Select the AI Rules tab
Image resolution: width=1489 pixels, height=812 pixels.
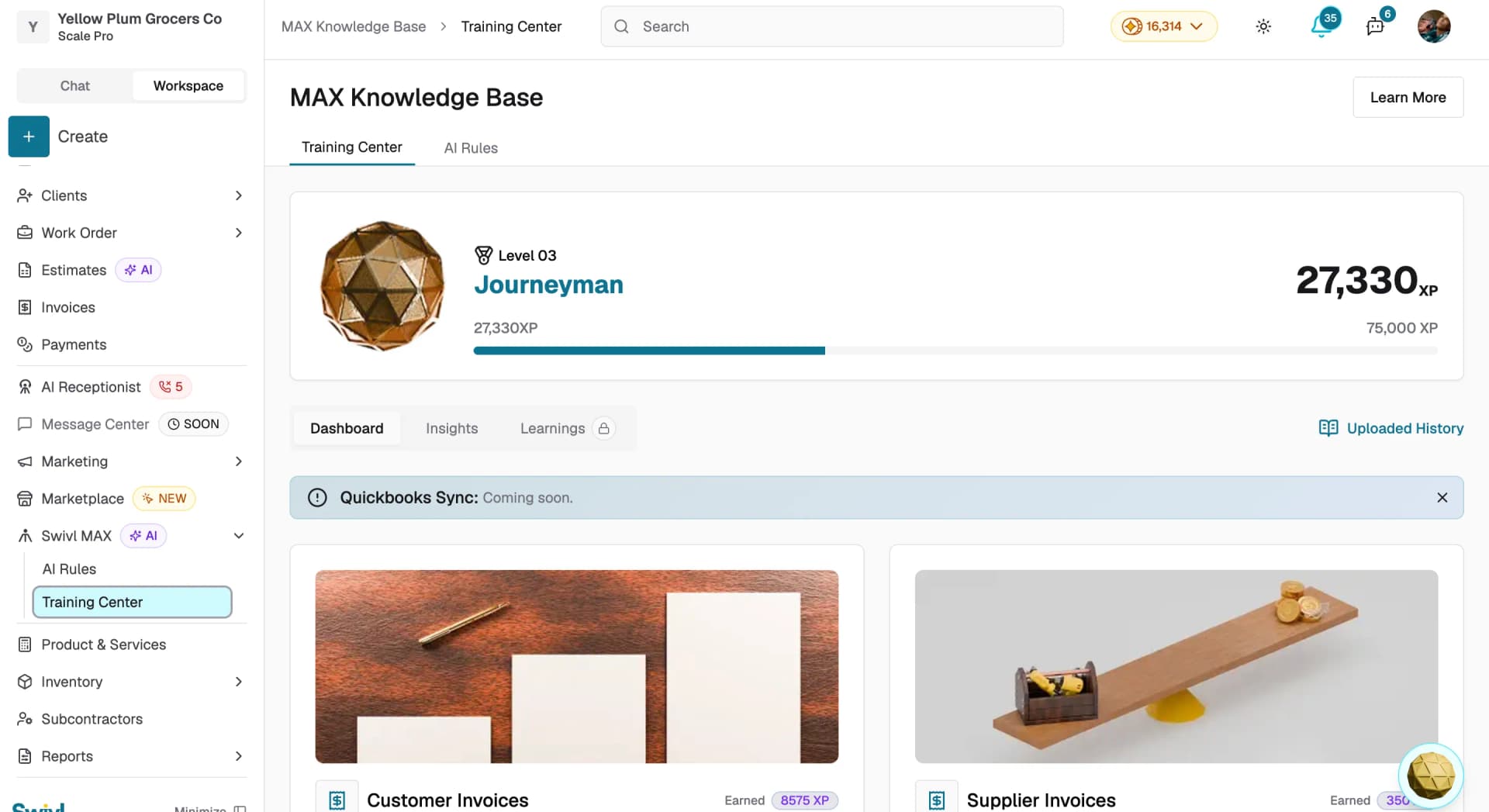pos(471,148)
